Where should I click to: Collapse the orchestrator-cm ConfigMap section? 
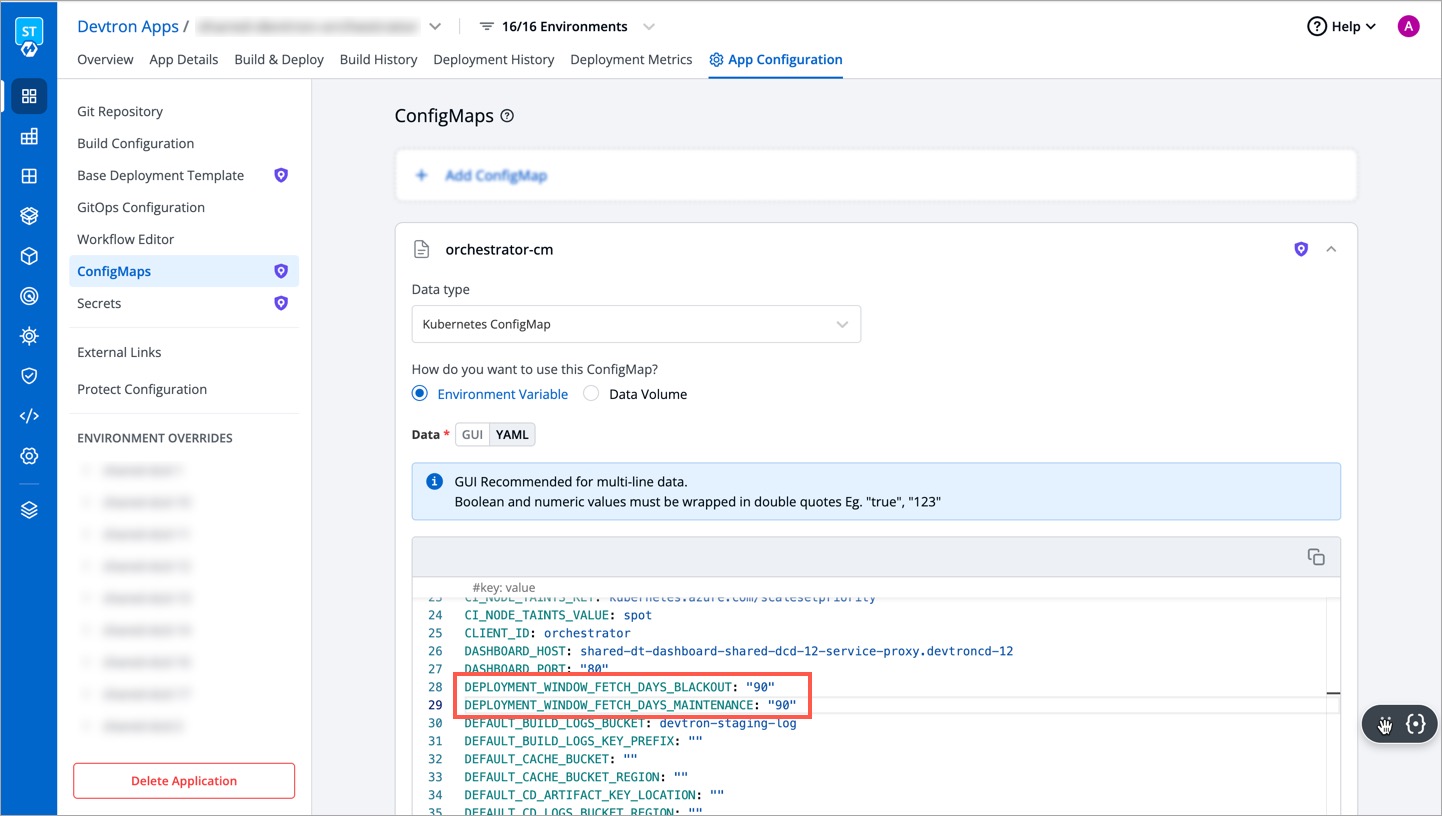click(1331, 249)
